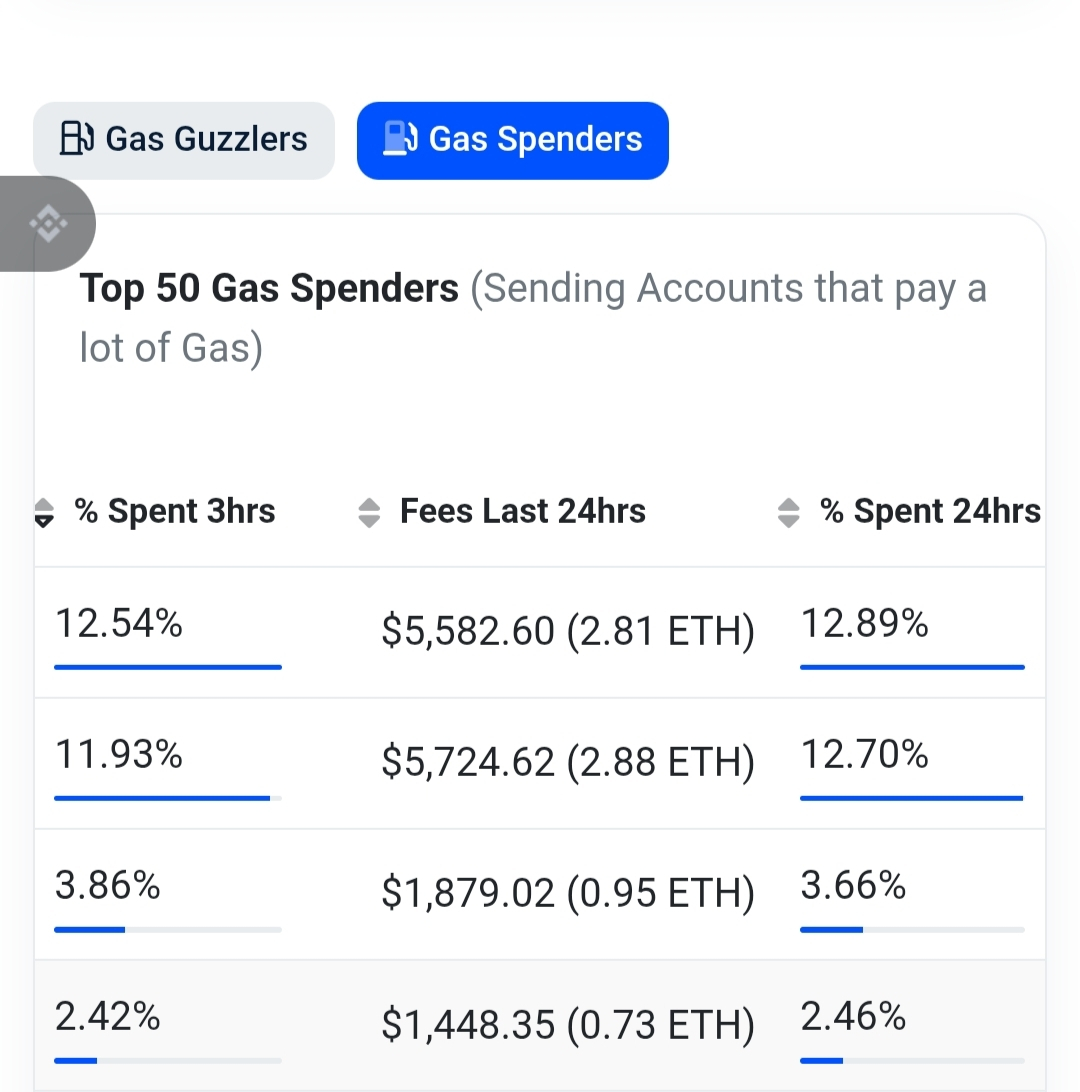Click the % Spent 24hrs column header

click(930, 512)
